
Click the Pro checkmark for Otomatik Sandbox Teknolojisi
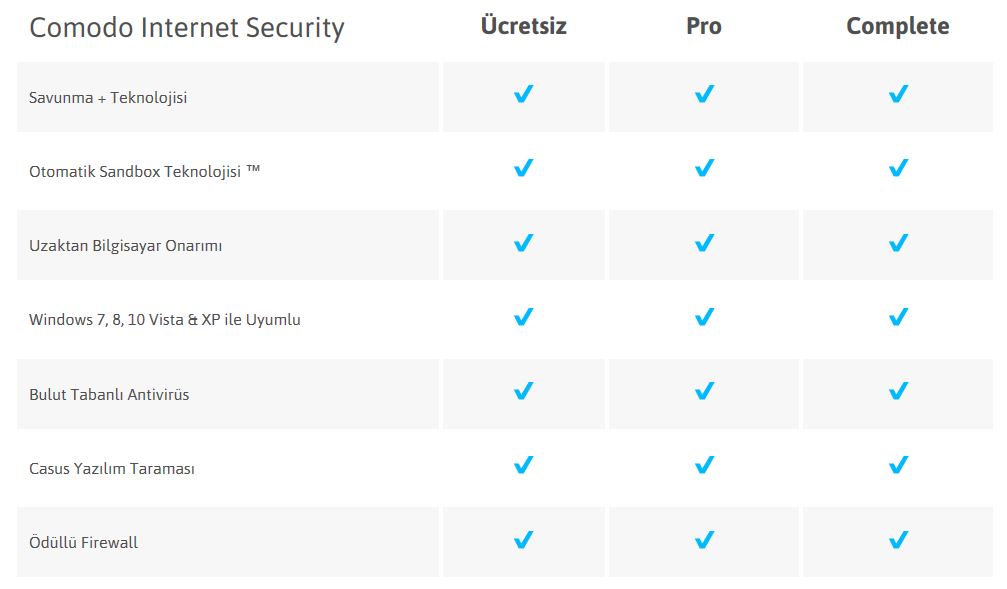[x=705, y=168]
